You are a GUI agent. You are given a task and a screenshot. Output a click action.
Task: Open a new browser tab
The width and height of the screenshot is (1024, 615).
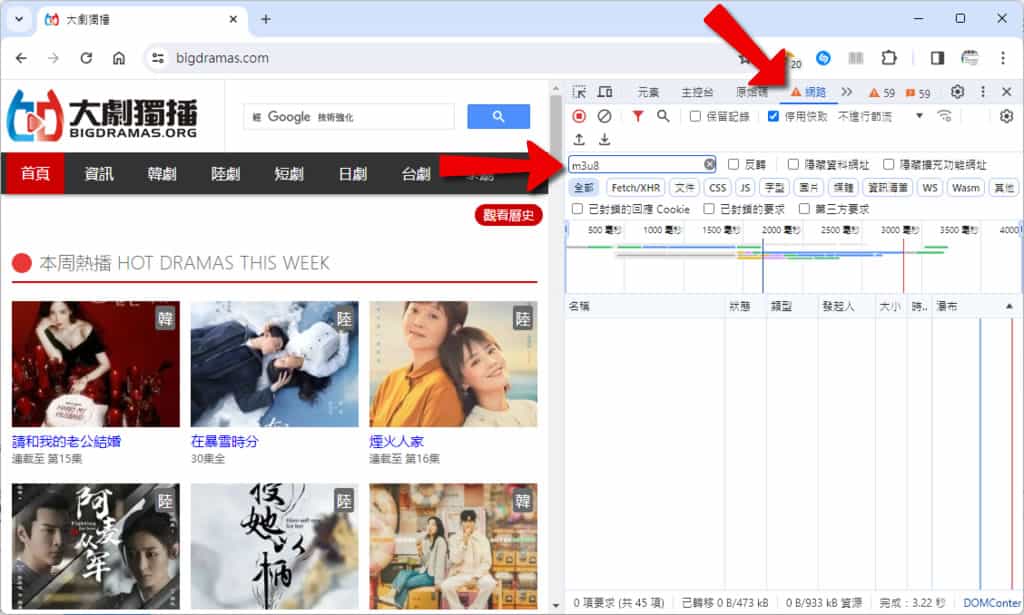point(265,19)
